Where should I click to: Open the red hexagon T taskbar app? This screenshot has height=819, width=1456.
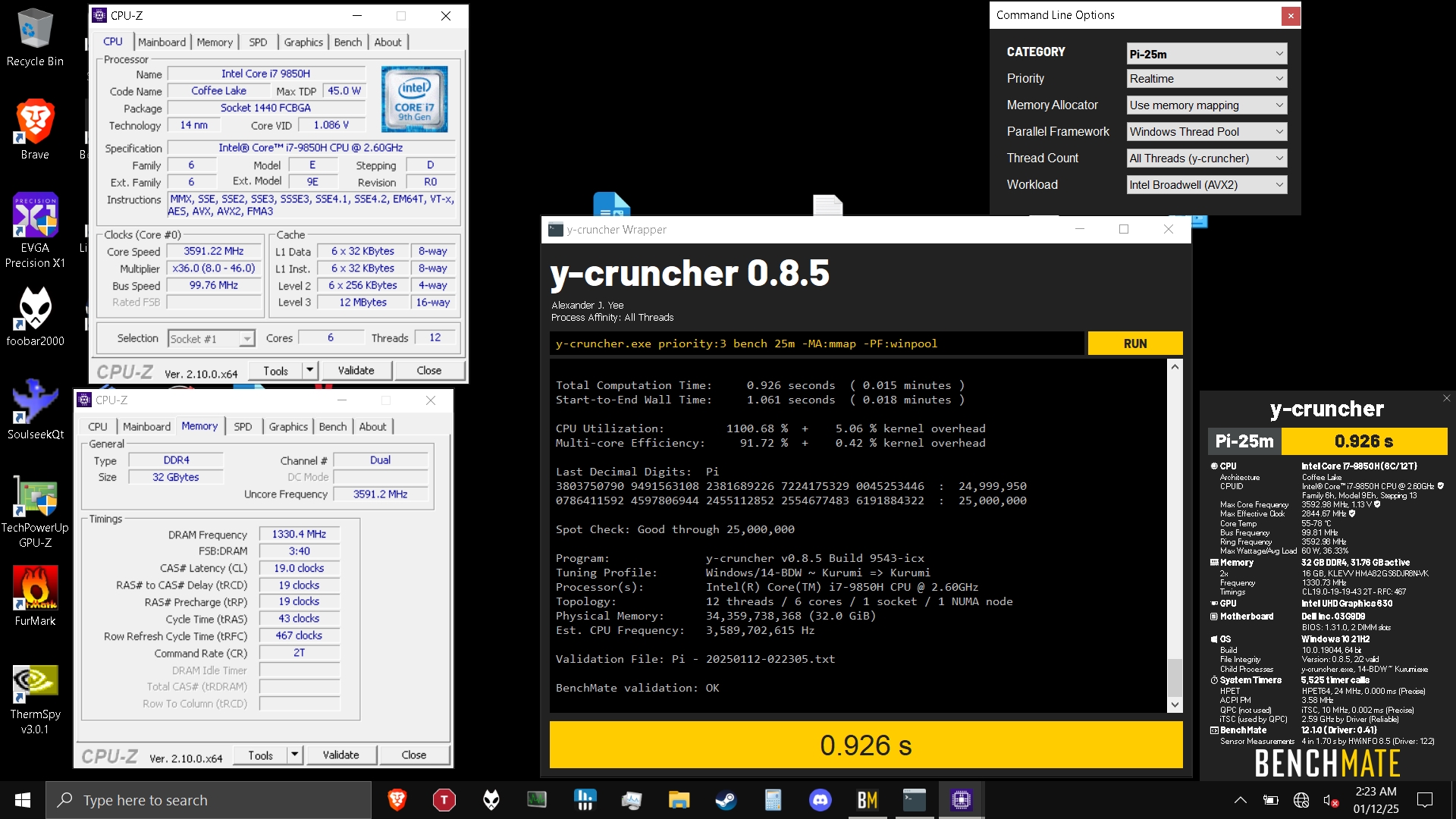click(x=444, y=800)
